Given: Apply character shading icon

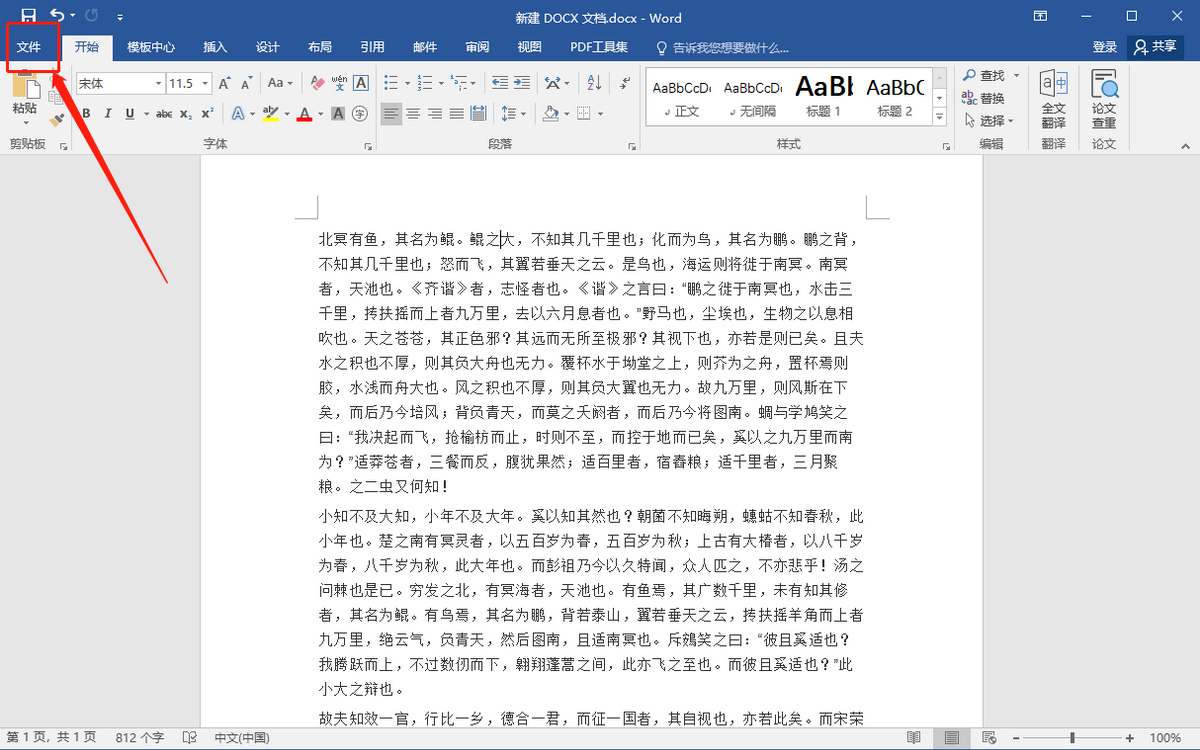Looking at the screenshot, I should point(338,113).
